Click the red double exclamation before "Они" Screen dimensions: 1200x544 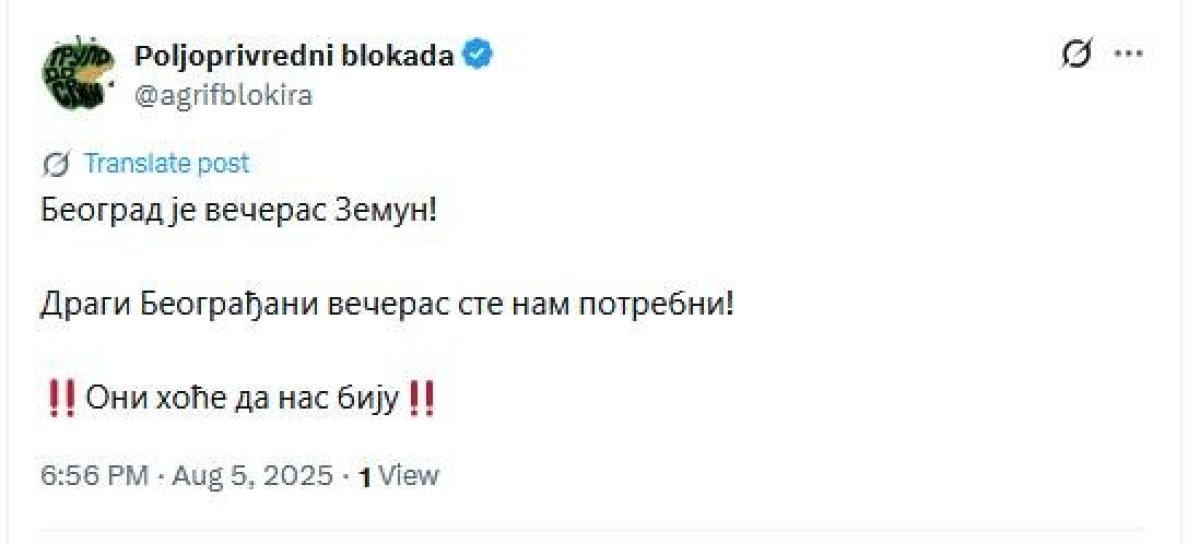tap(62, 400)
